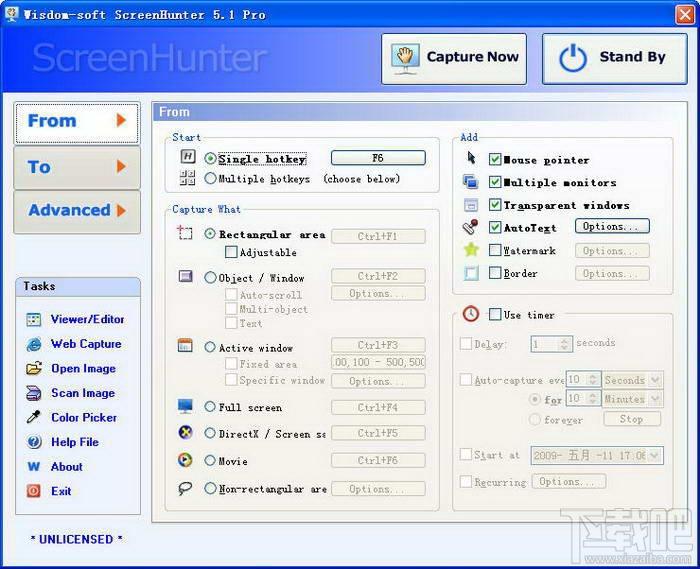Click the DirectX / Screen saver icon
The height and width of the screenshot is (569, 700).
185,432
